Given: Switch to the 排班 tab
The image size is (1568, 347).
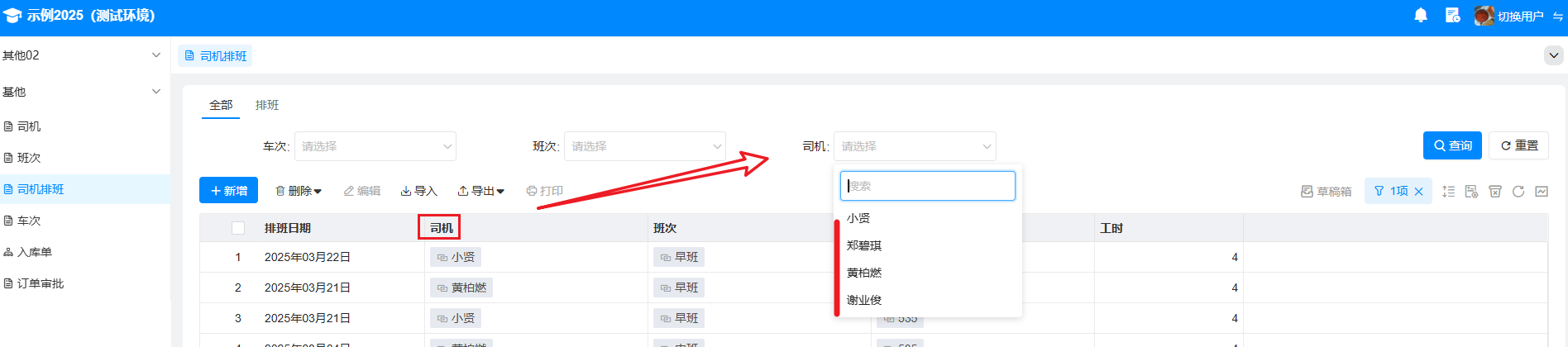Looking at the screenshot, I should click(x=267, y=105).
